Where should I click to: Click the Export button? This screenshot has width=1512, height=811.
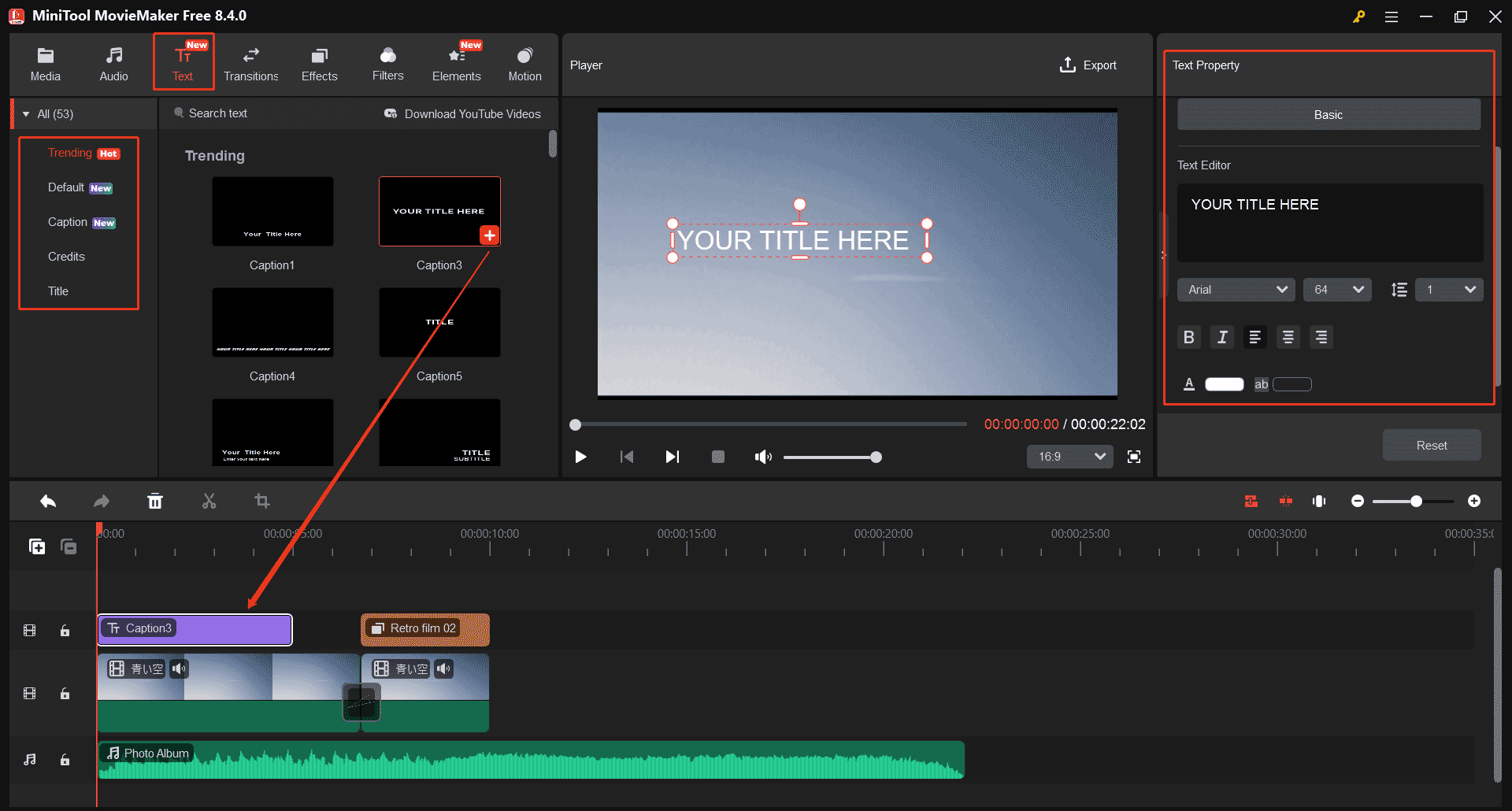pos(1088,65)
